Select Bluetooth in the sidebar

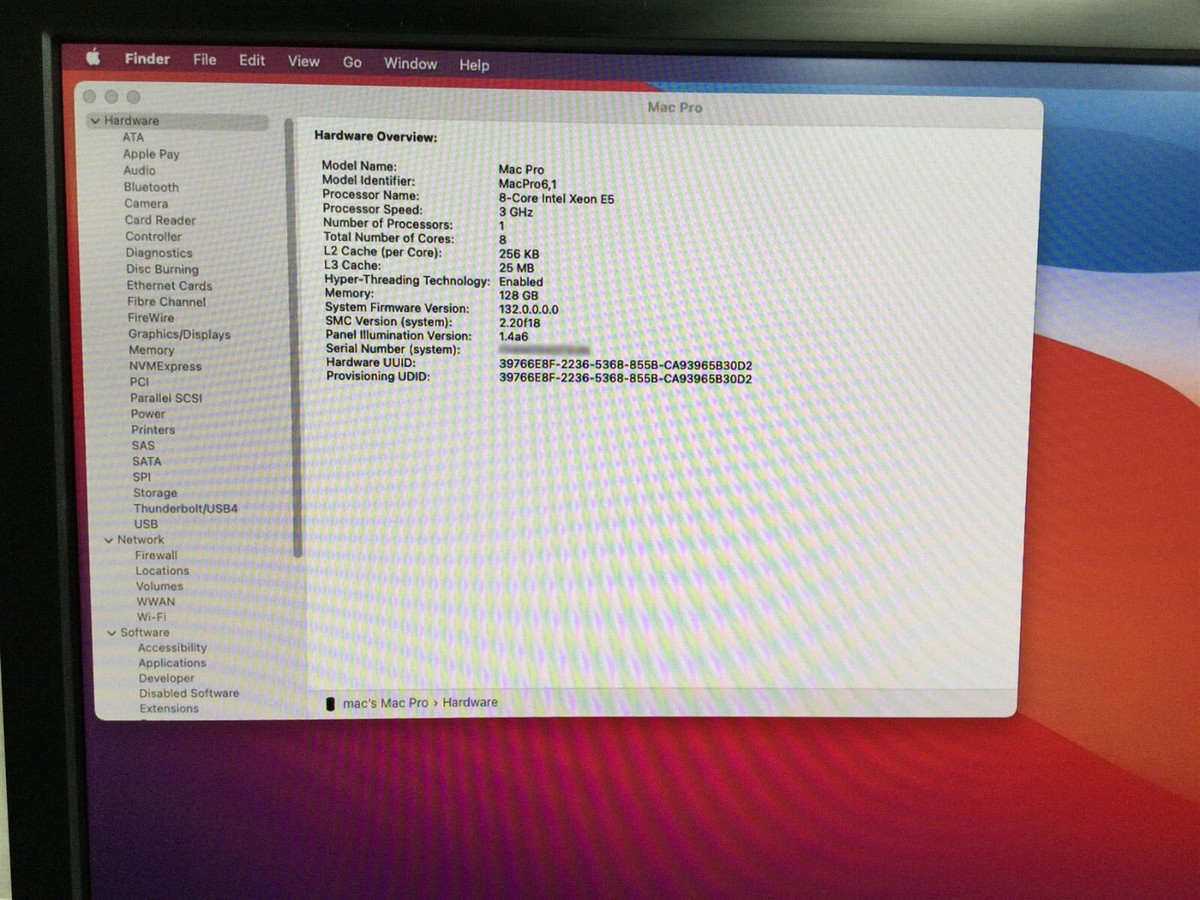(151, 187)
